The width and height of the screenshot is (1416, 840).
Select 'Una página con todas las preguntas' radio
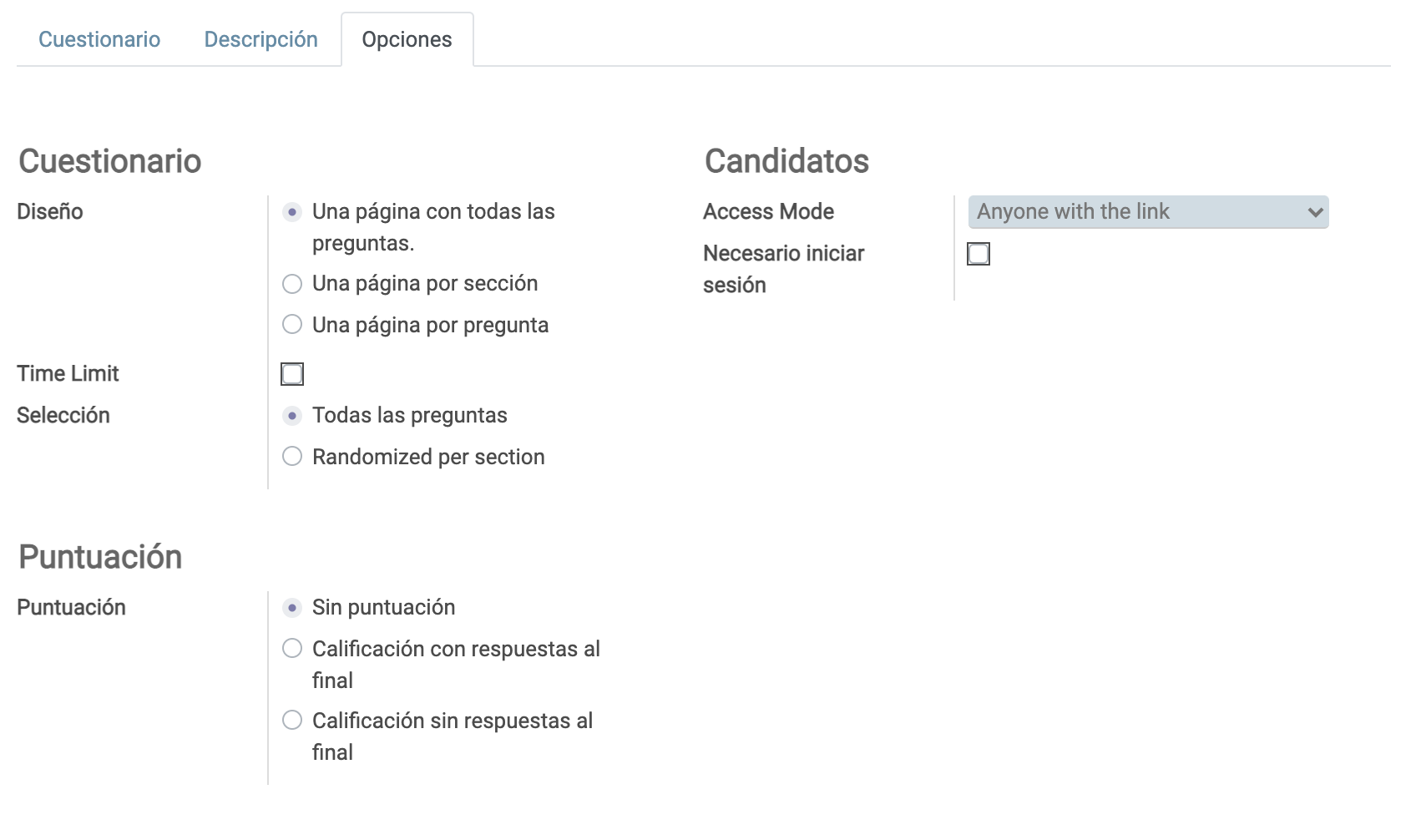coord(292,212)
